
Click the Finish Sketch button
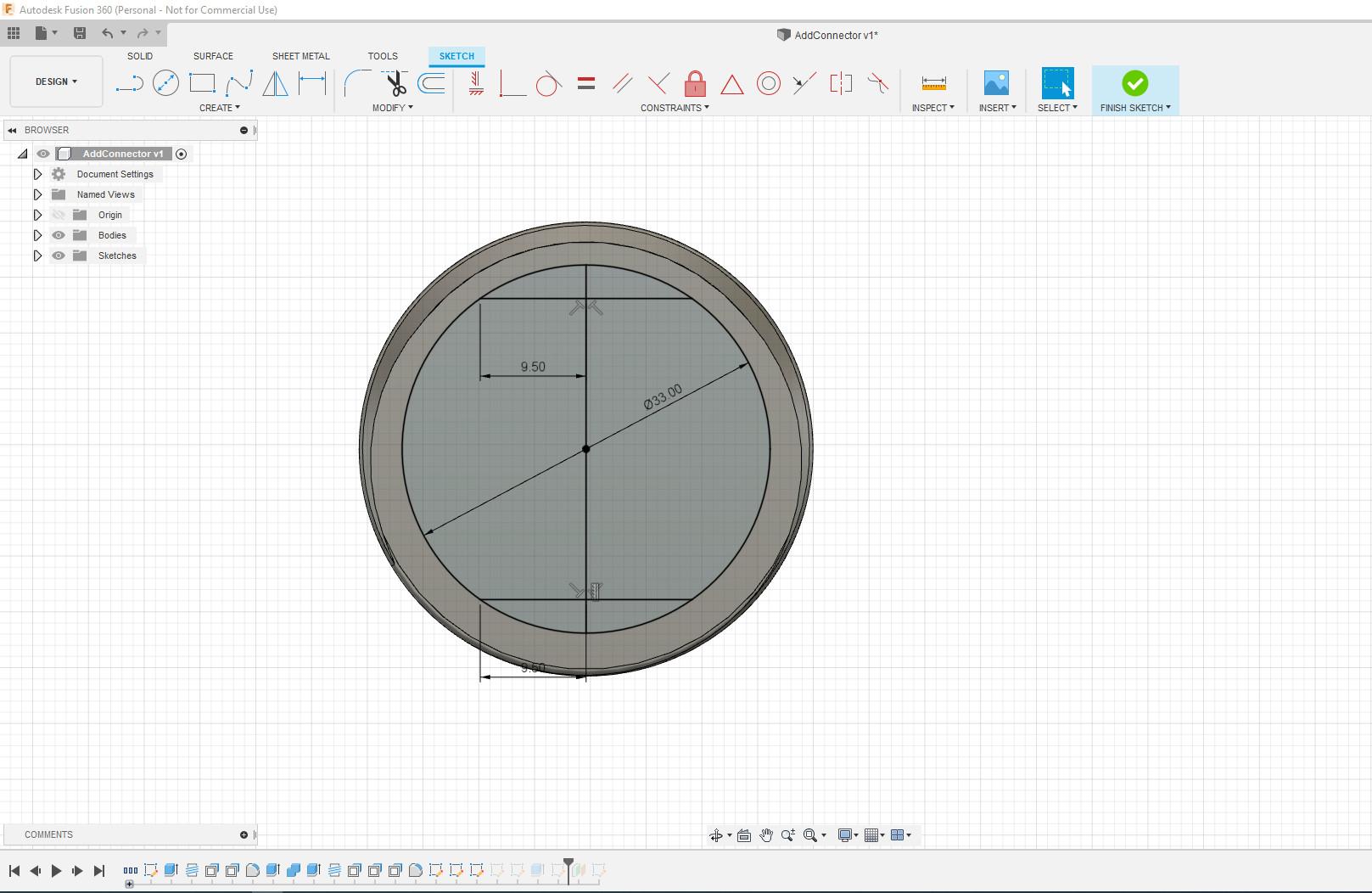point(1134,83)
